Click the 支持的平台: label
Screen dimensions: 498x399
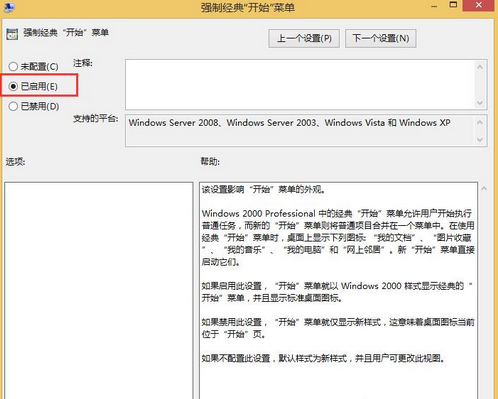(96, 118)
